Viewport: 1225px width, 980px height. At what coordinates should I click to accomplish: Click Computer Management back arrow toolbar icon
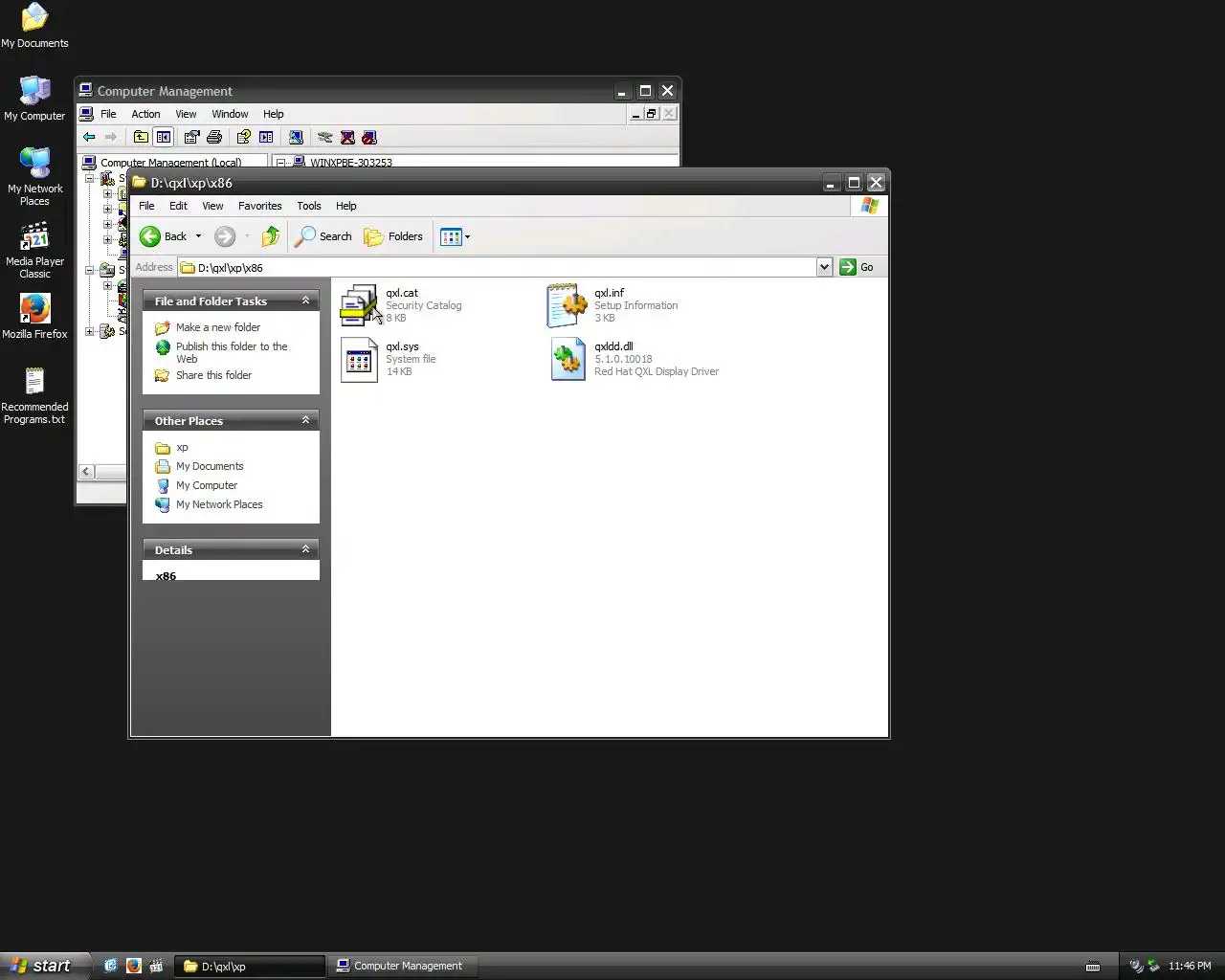pos(89,137)
